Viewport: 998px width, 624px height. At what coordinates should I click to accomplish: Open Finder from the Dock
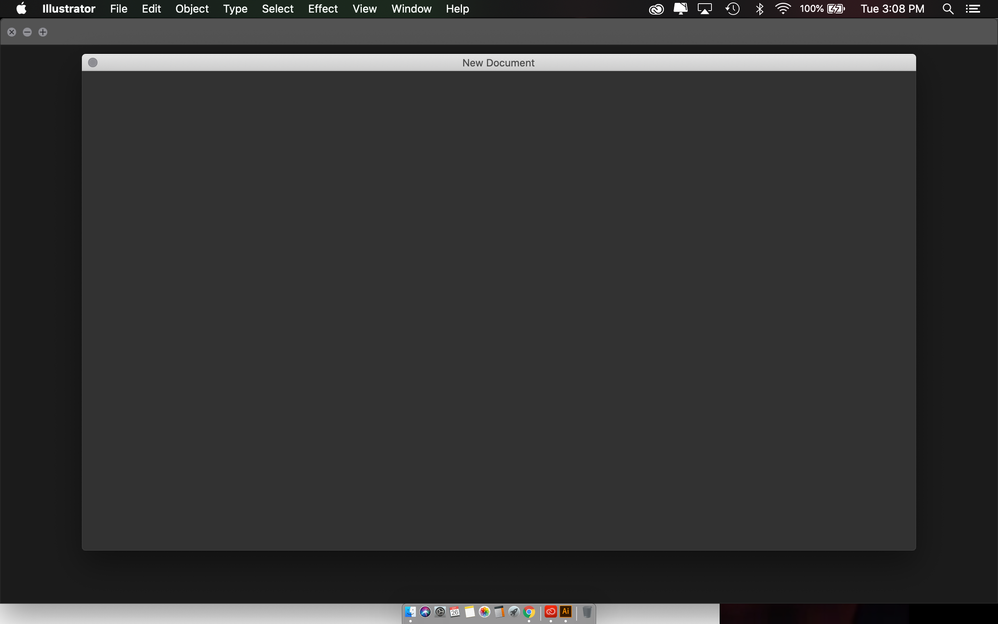(x=410, y=612)
